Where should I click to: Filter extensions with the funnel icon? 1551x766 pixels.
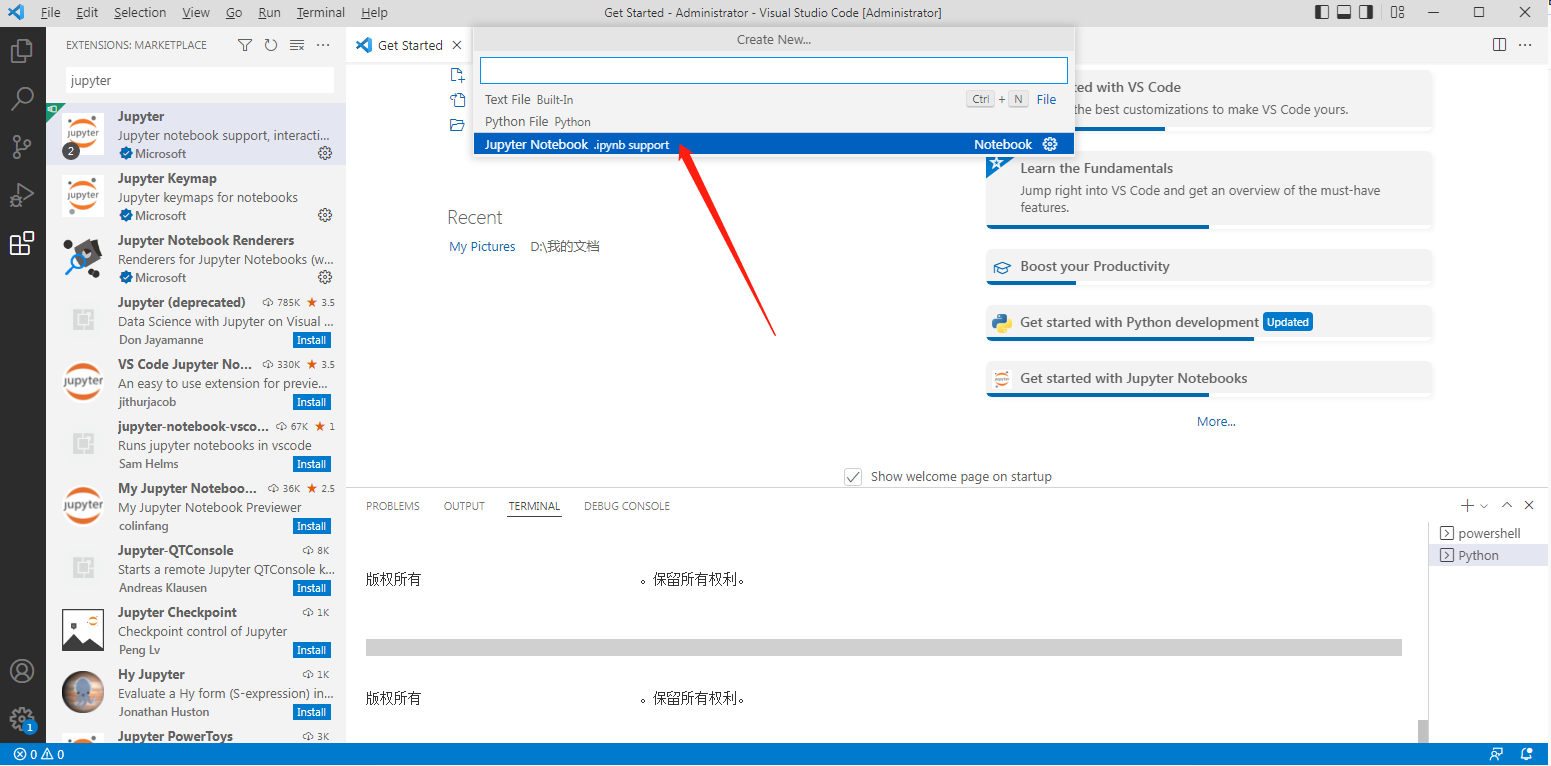(x=245, y=45)
